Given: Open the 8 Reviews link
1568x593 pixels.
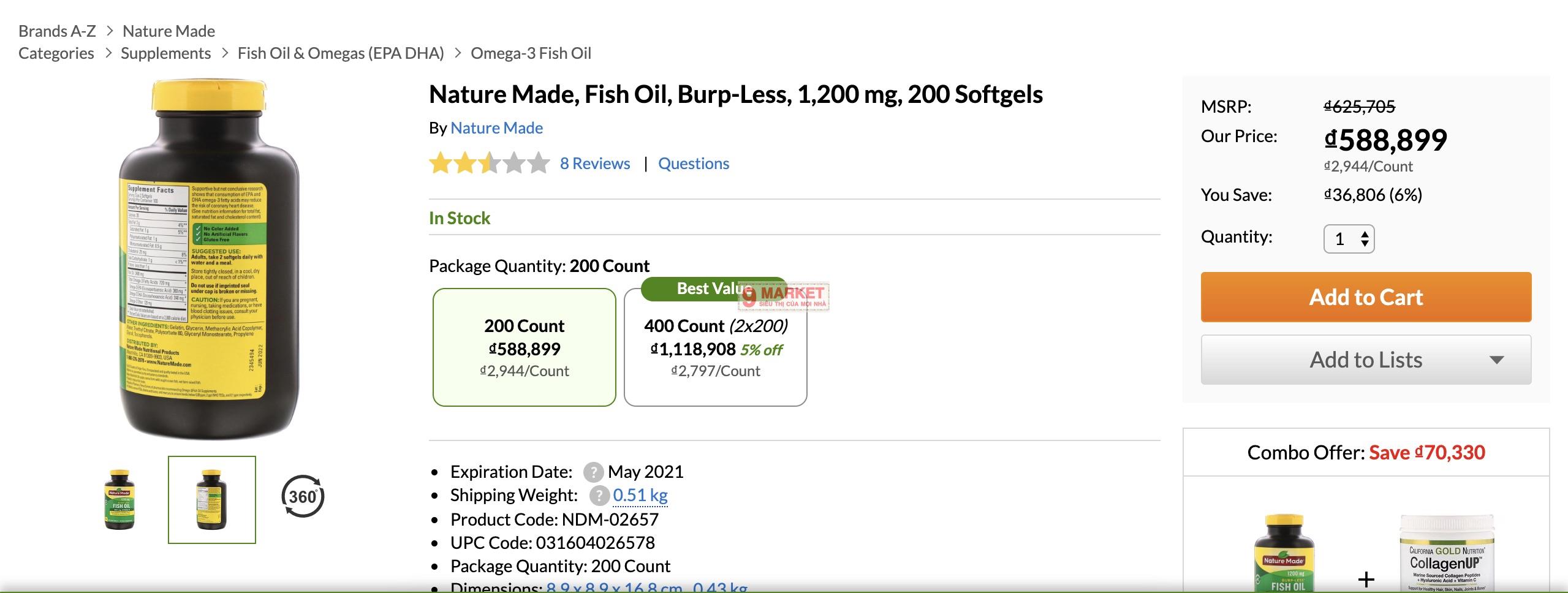Looking at the screenshot, I should point(594,164).
